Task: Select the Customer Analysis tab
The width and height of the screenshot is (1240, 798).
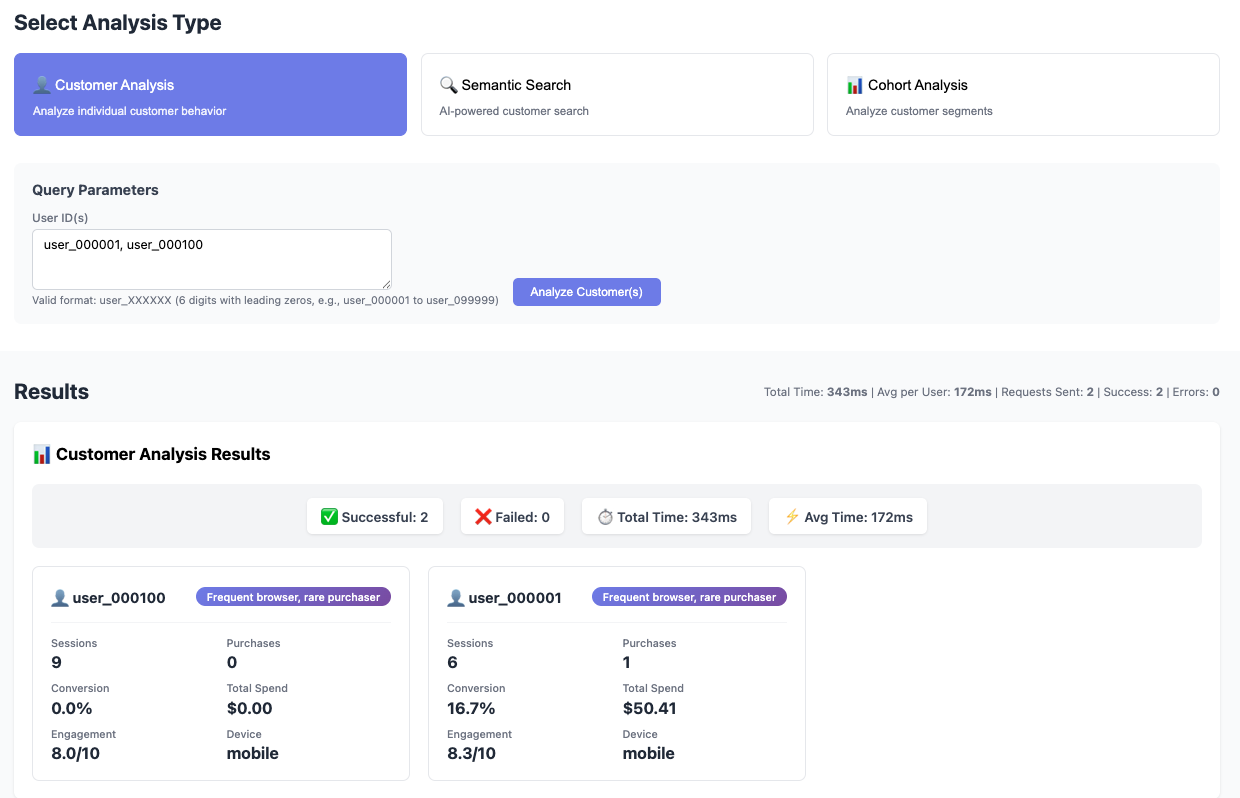Action: click(x=210, y=95)
